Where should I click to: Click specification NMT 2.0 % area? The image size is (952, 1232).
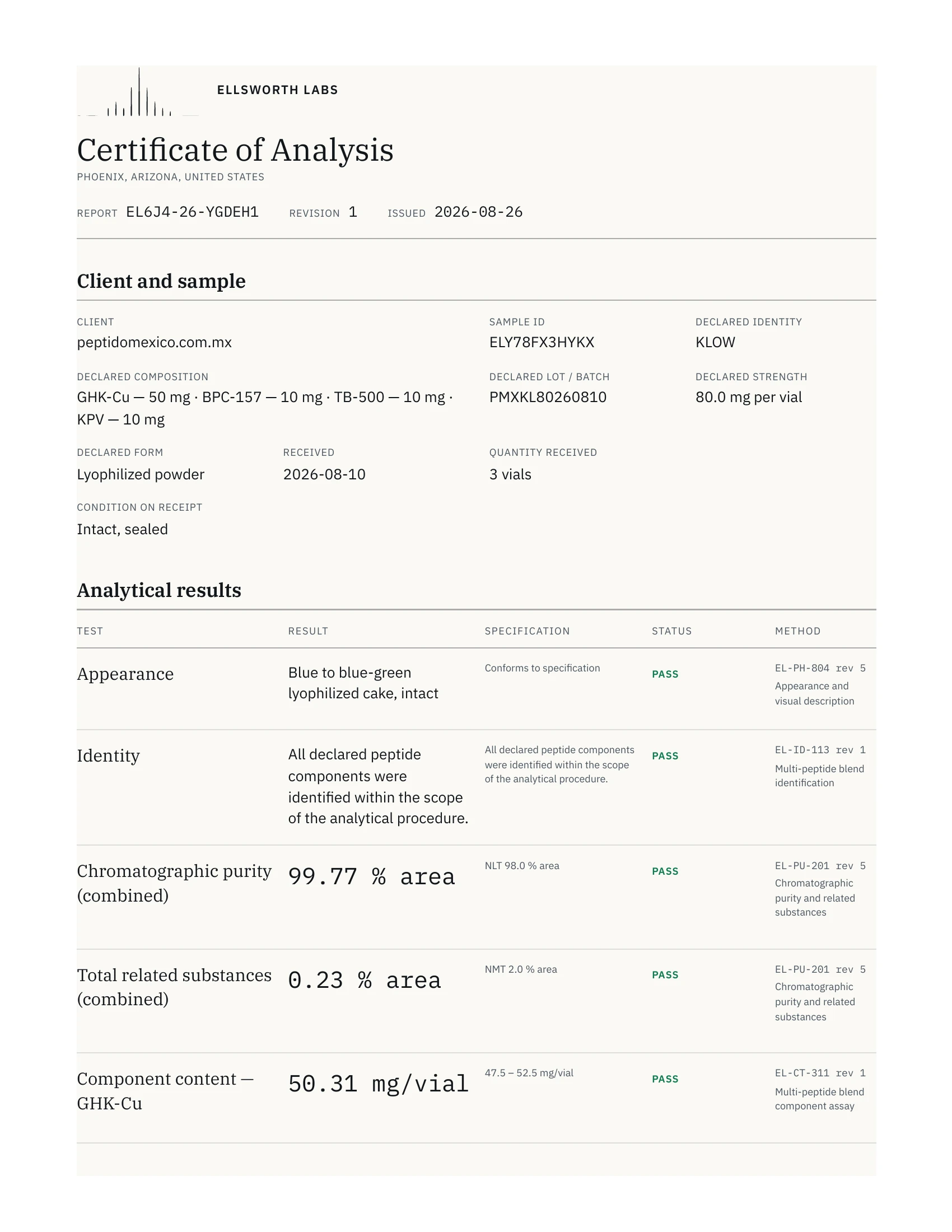[x=521, y=970]
